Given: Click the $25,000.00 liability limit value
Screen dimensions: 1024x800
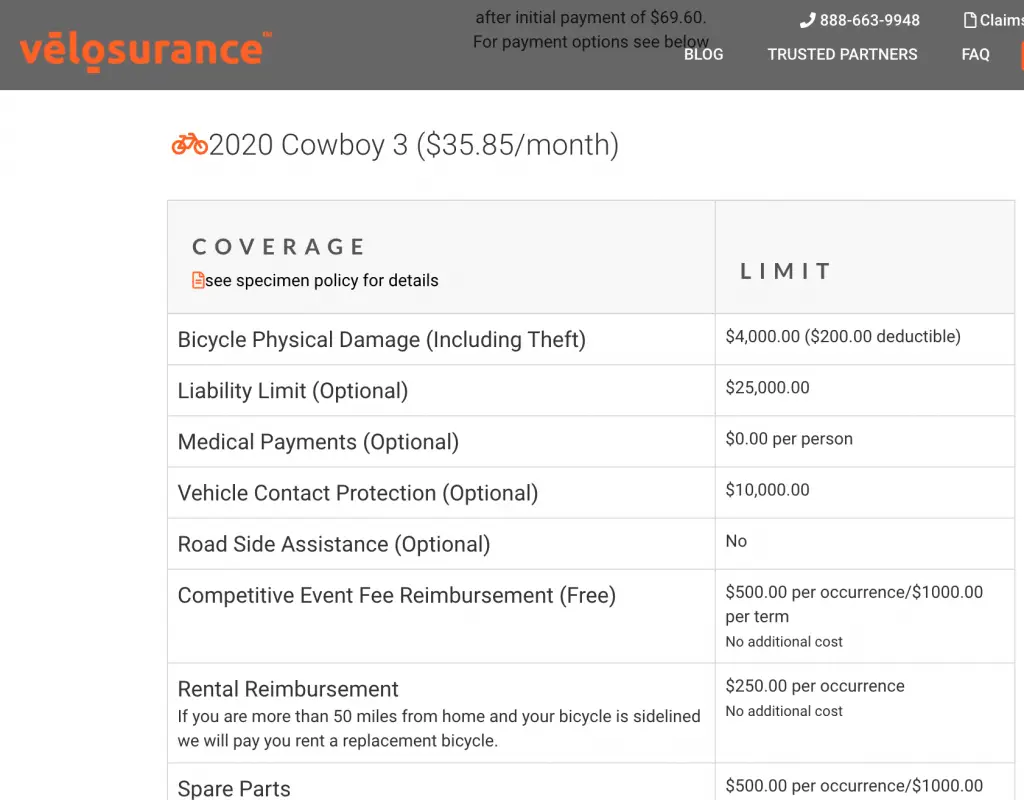Looking at the screenshot, I should [767, 387].
